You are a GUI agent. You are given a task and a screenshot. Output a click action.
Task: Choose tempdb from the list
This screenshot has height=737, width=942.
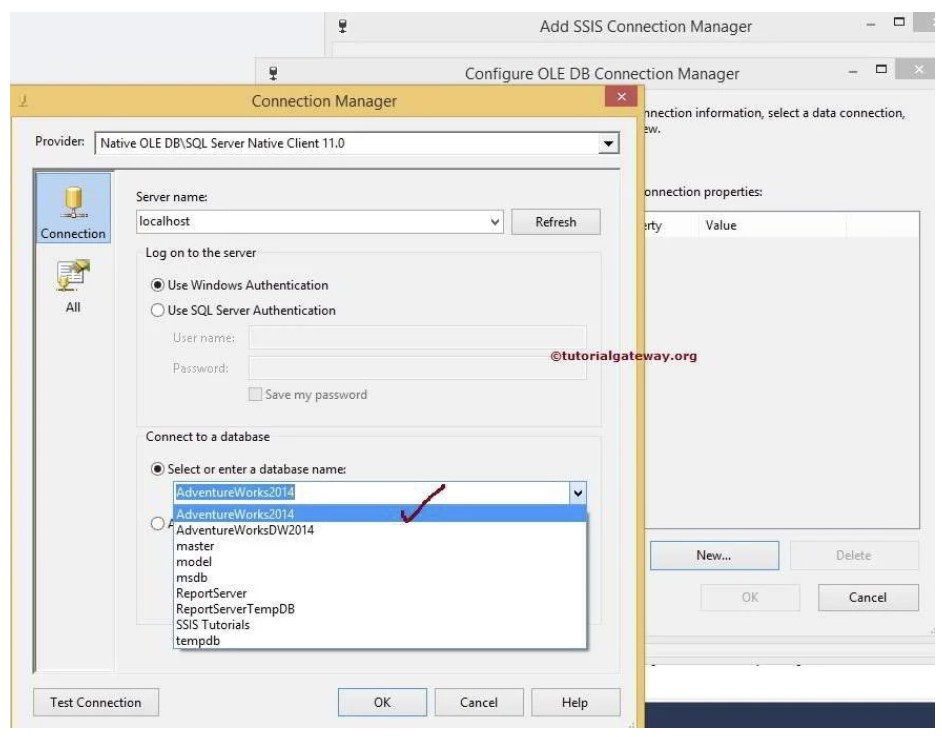pyautogui.click(x=380, y=640)
